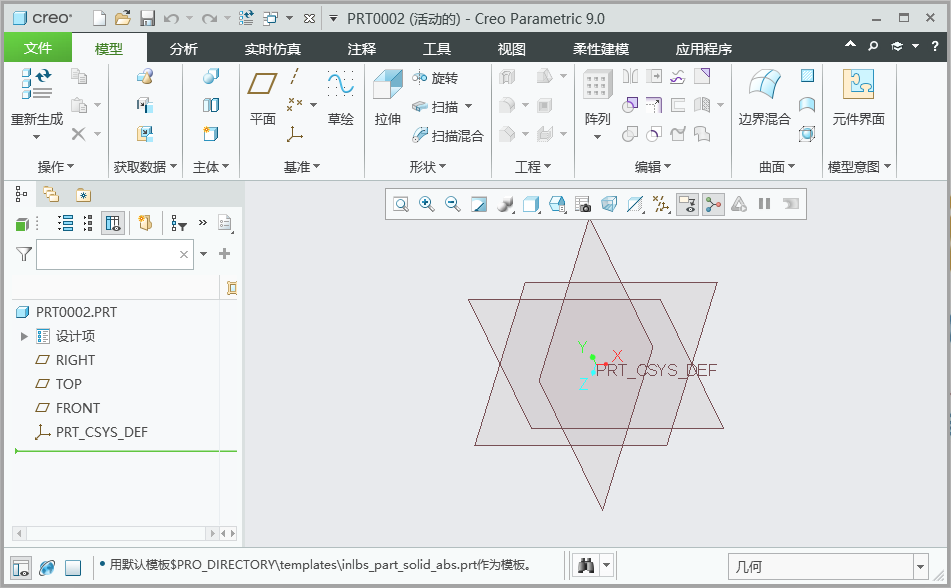Open the view manager icon
This screenshot has height=588, width=951.
coord(583,204)
